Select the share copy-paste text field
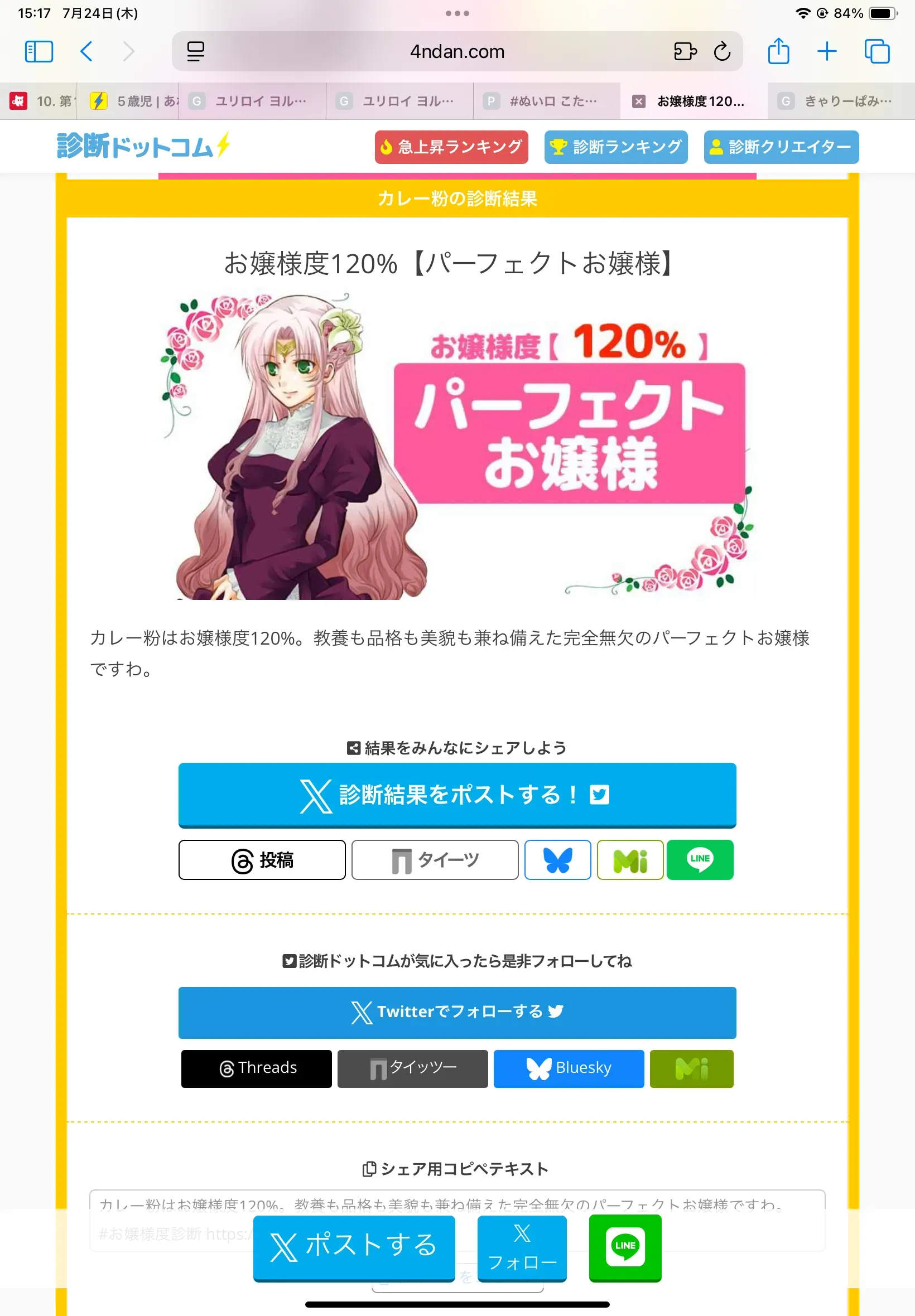 coord(457,1220)
